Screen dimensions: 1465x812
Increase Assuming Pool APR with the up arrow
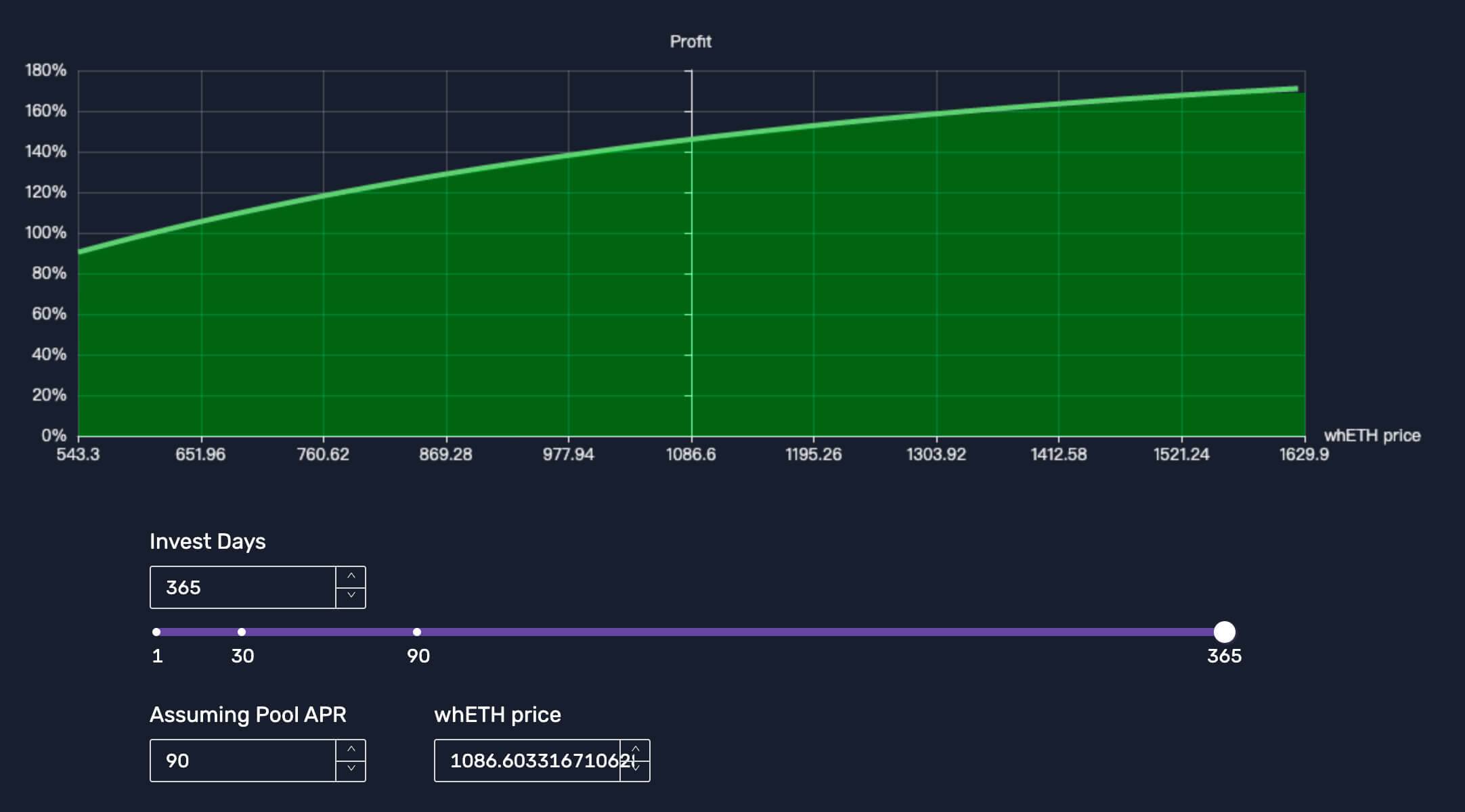coord(351,750)
